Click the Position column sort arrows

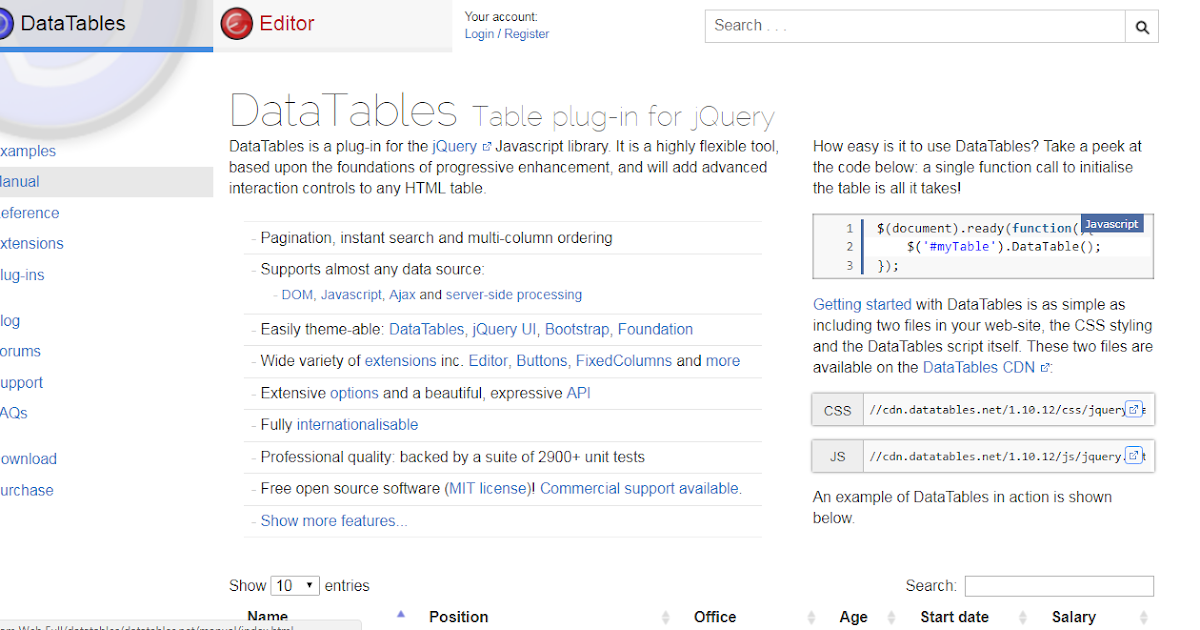click(666, 617)
